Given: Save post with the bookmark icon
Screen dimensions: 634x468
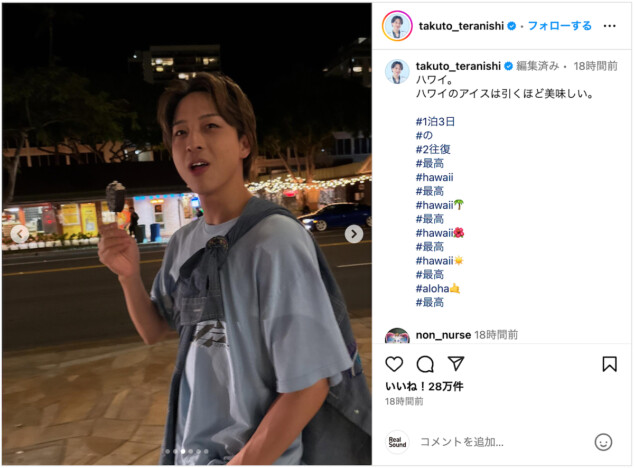Looking at the screenshot, I should [x=609, y=364].
